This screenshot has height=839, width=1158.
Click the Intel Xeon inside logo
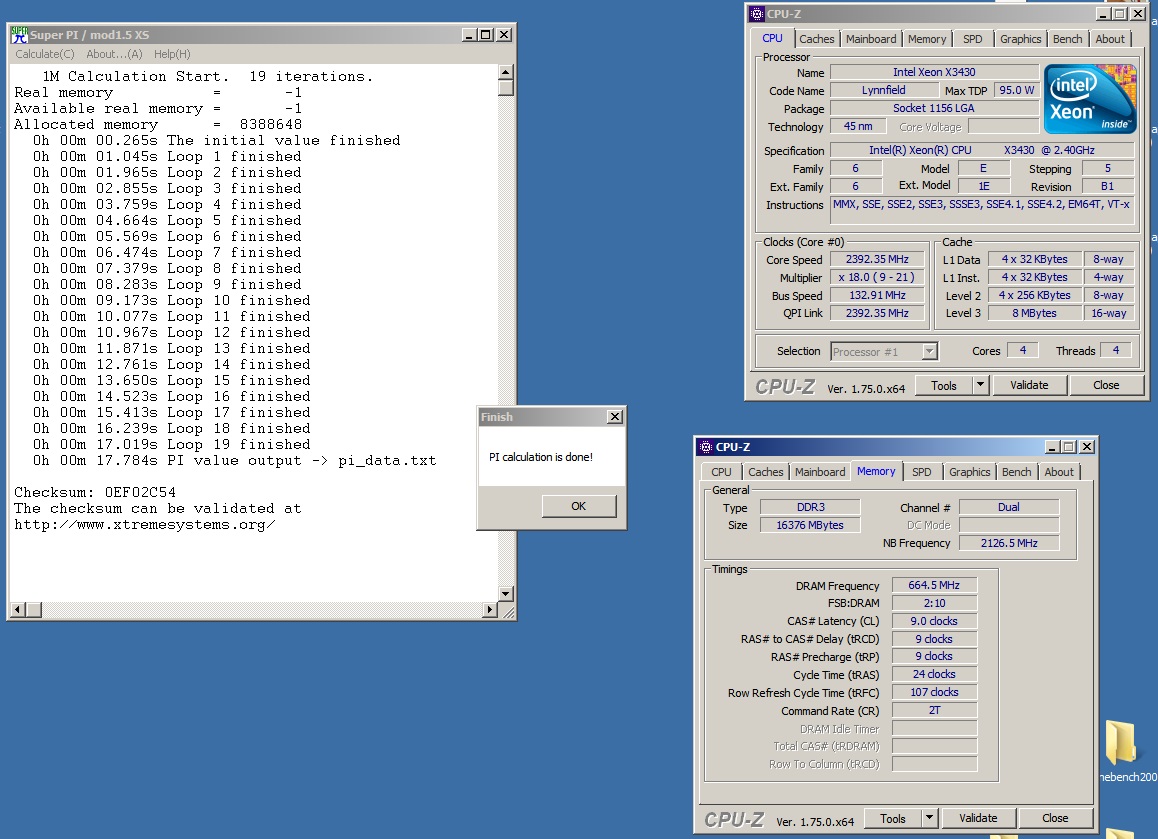(1089, 99)
